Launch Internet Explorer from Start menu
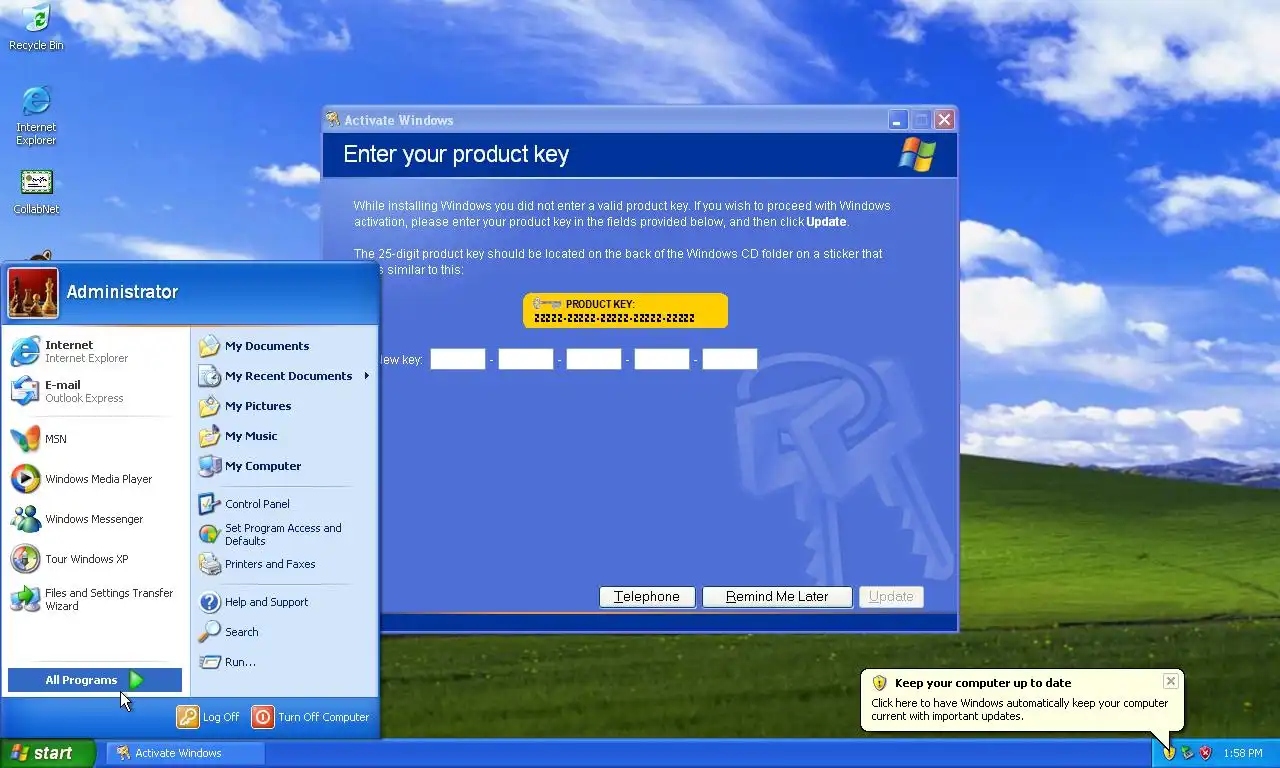This screenshot has width=1280, height=768. (x=96, y=351)
